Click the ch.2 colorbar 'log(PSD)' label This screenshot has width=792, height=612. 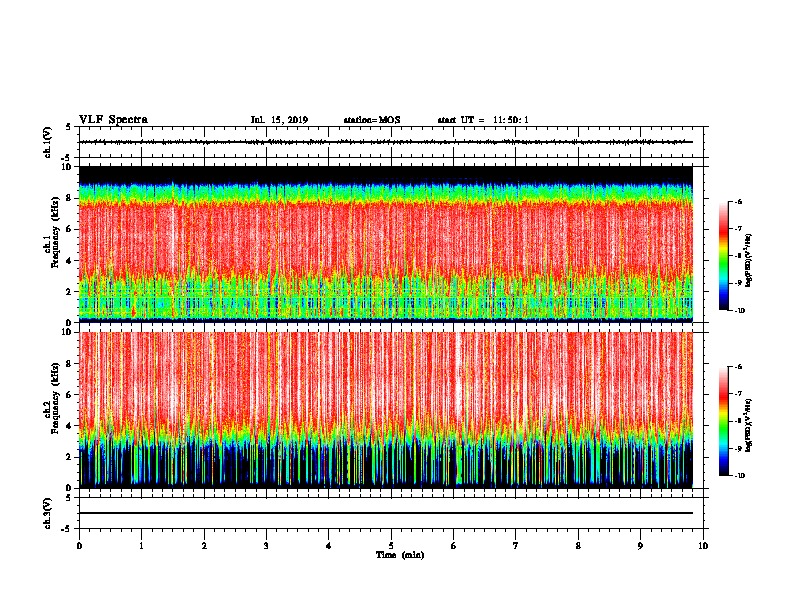click(x=748, y=425)
